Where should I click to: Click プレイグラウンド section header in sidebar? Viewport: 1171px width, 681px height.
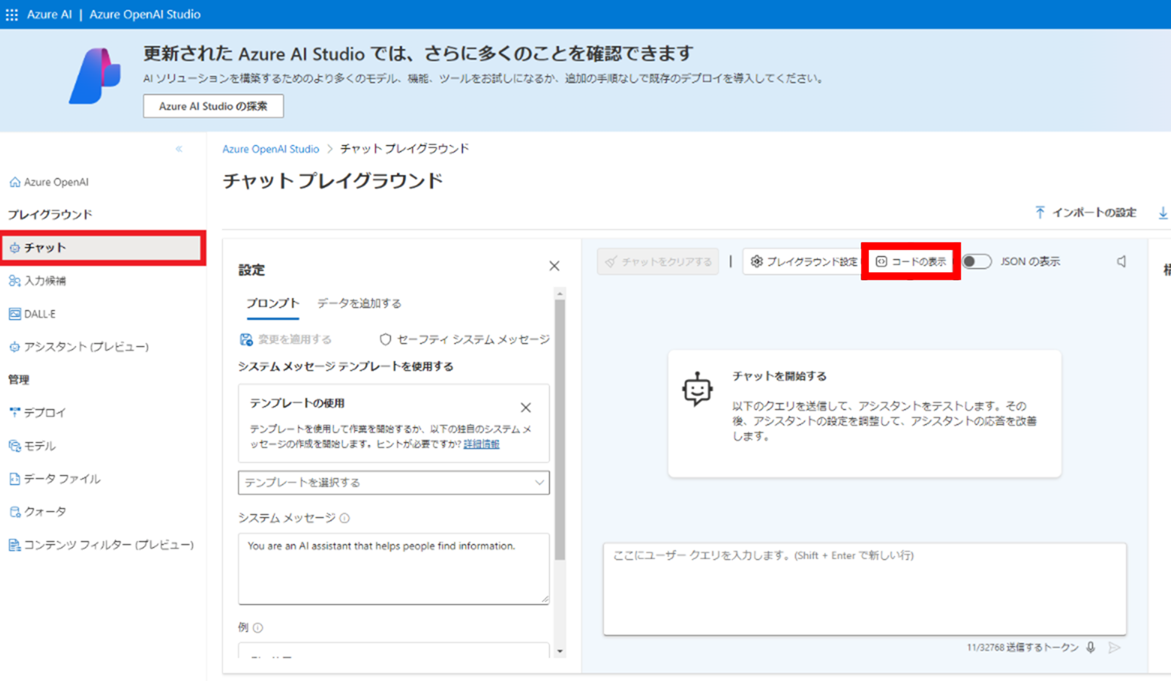(x=50, y=215)
